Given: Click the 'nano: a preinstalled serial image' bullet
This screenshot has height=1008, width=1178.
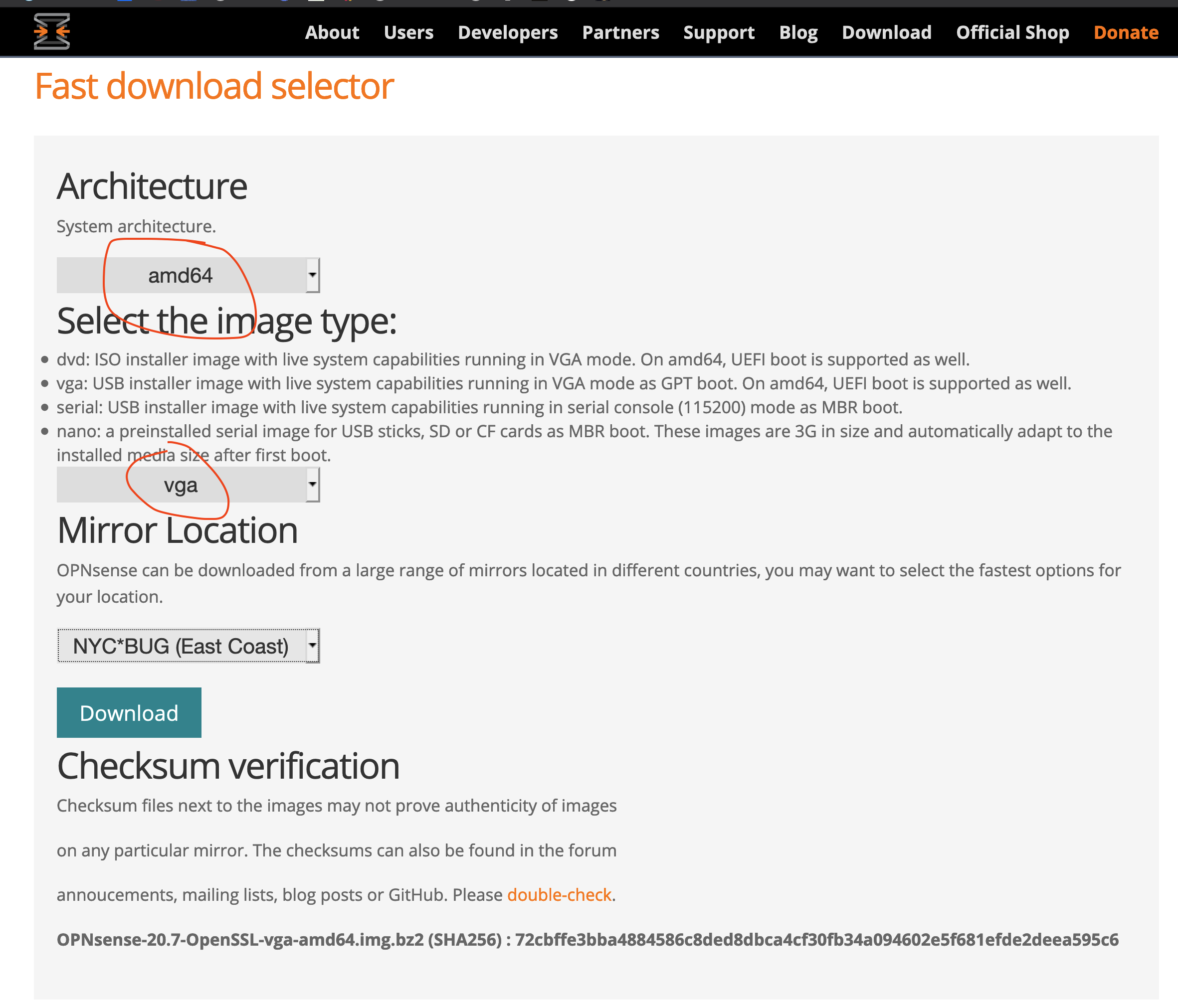Looking at the screenshot, I should pos(585,443).
